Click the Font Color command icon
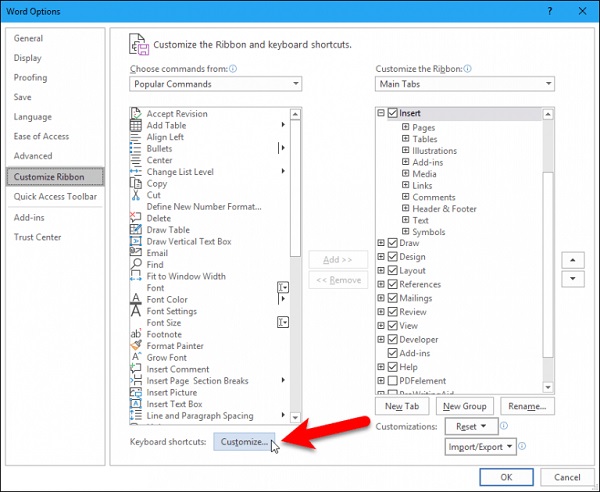The width and height of the screenshot is (600, 492). coord(136,300)
